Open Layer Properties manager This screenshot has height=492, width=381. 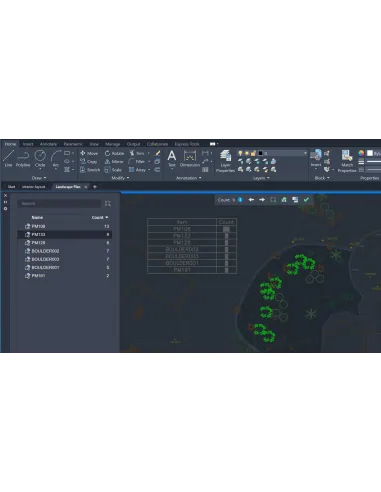(x=225, y=161)
